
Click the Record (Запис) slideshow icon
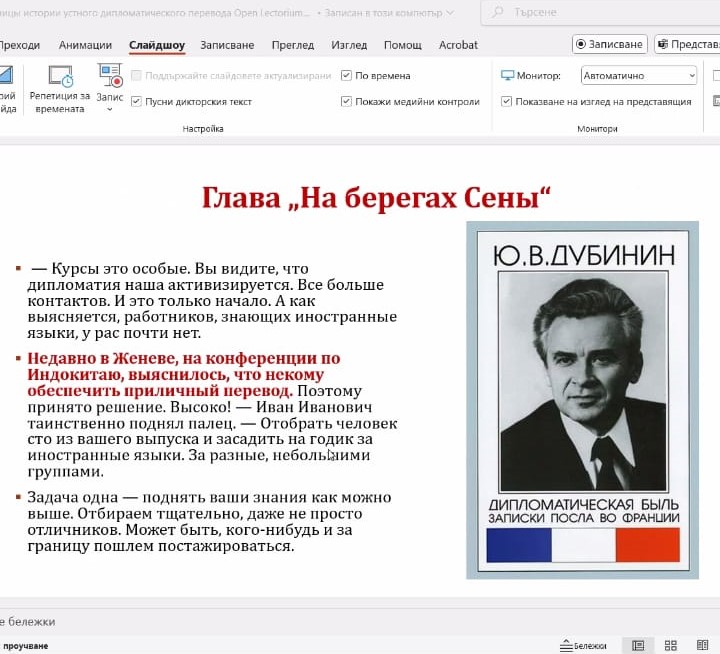click(x=110, y=77)
